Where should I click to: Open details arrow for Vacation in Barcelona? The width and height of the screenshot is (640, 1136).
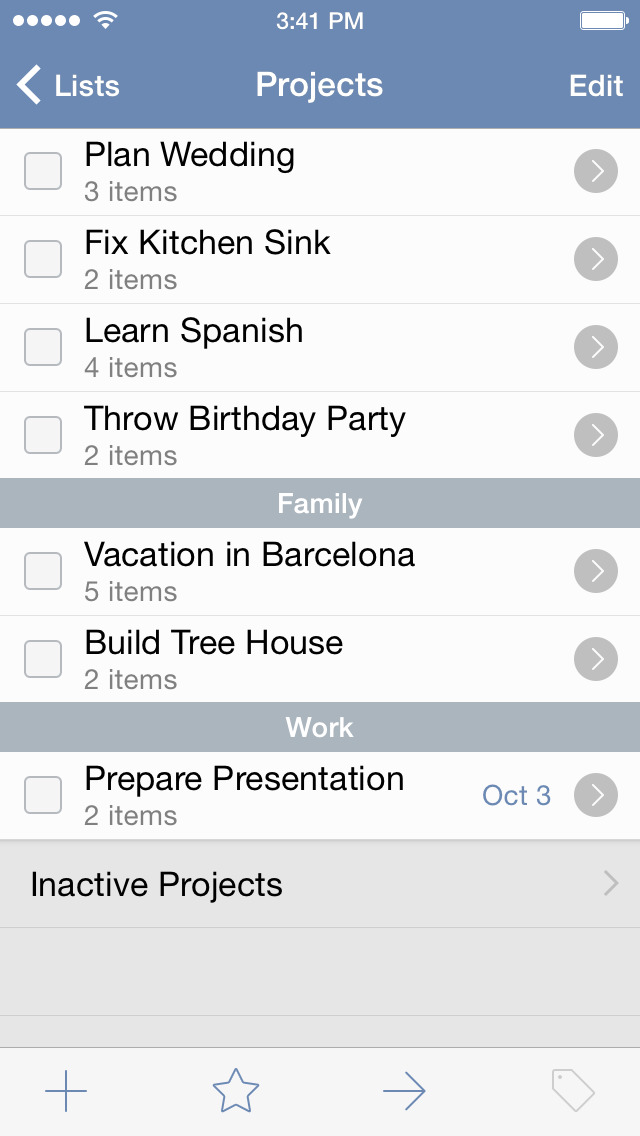click(x=596, y=572)
